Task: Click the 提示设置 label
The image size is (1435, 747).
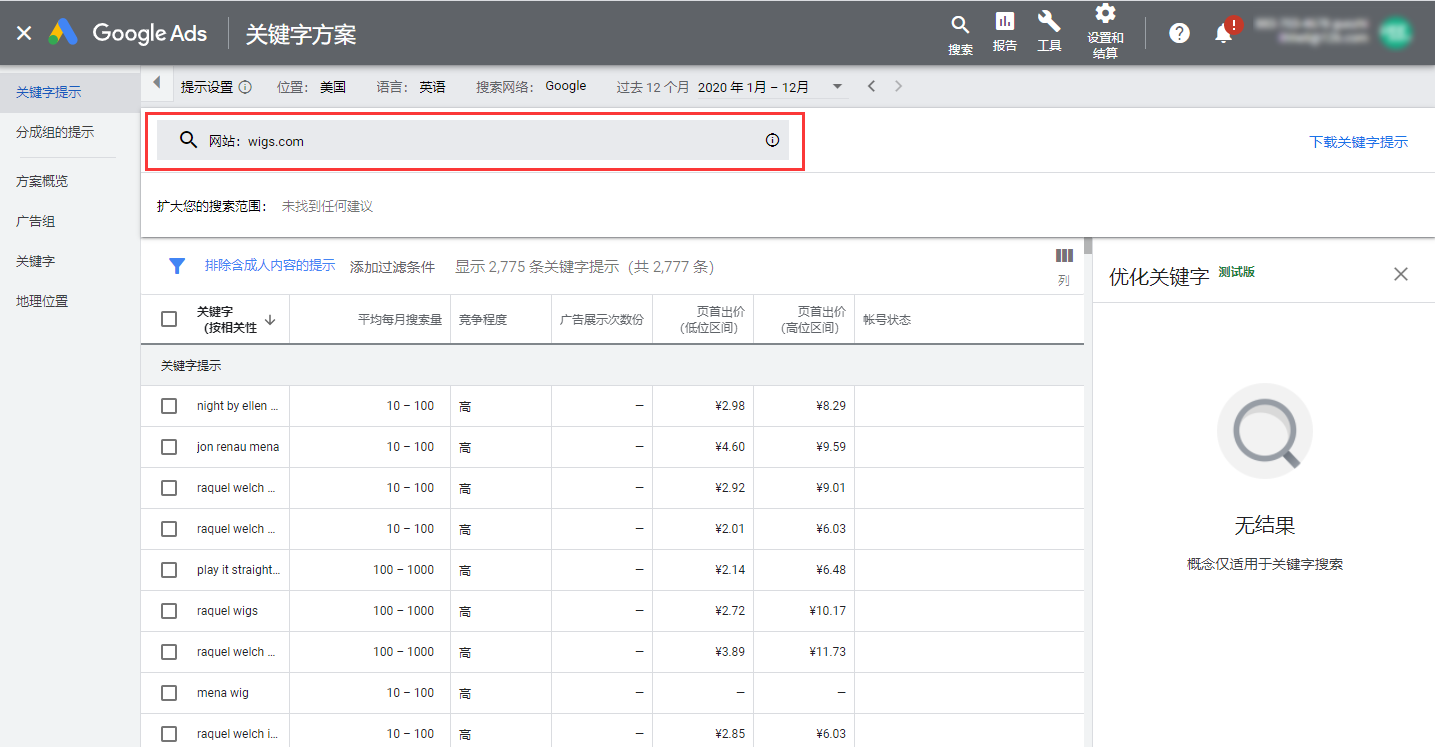Action: [207, 87]
